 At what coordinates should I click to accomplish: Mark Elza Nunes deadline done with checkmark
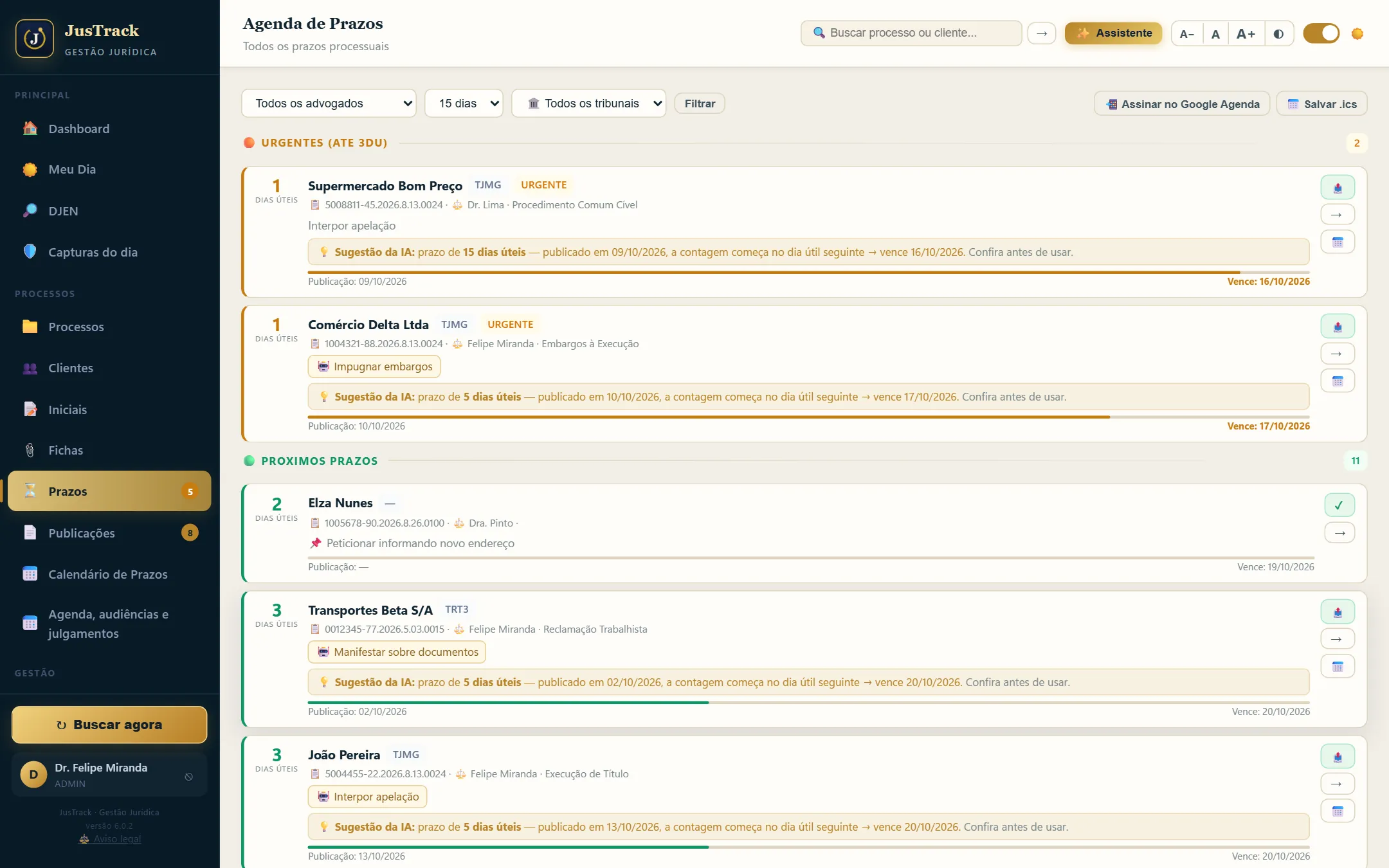click(1339, 505)
